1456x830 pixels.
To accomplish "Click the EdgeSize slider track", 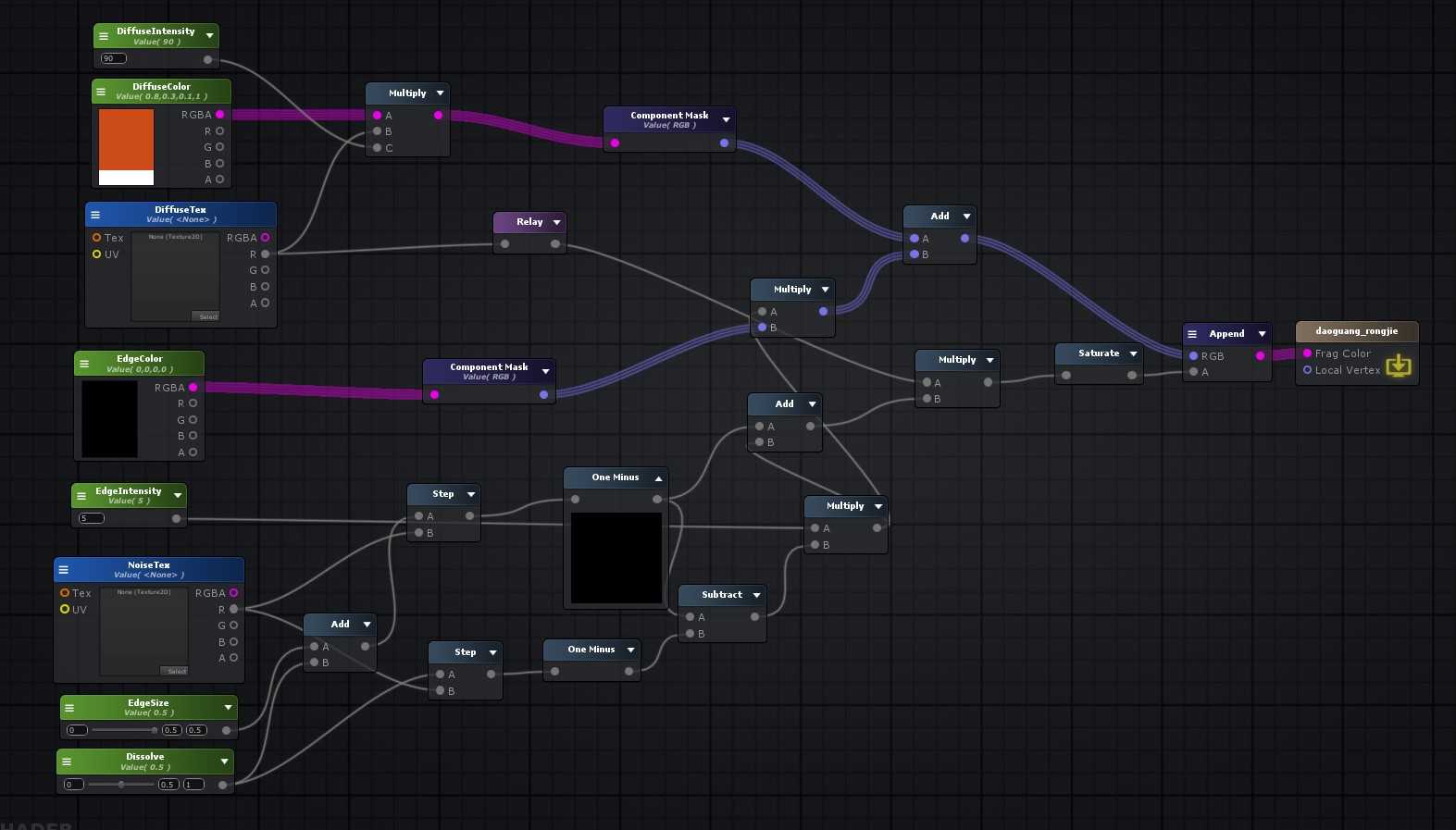I will (x=125, y=730).
